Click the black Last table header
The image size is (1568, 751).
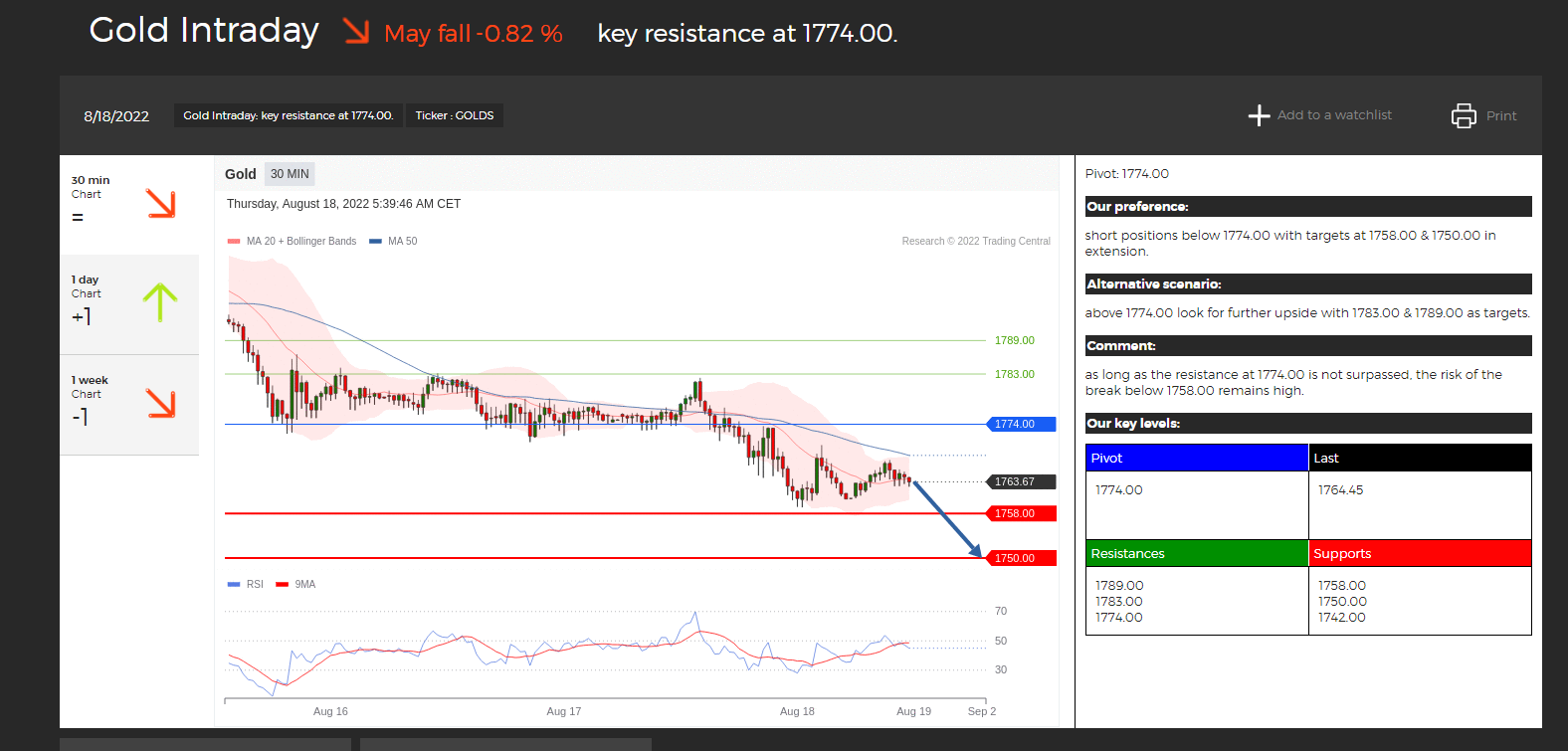tap(1420, 458)
